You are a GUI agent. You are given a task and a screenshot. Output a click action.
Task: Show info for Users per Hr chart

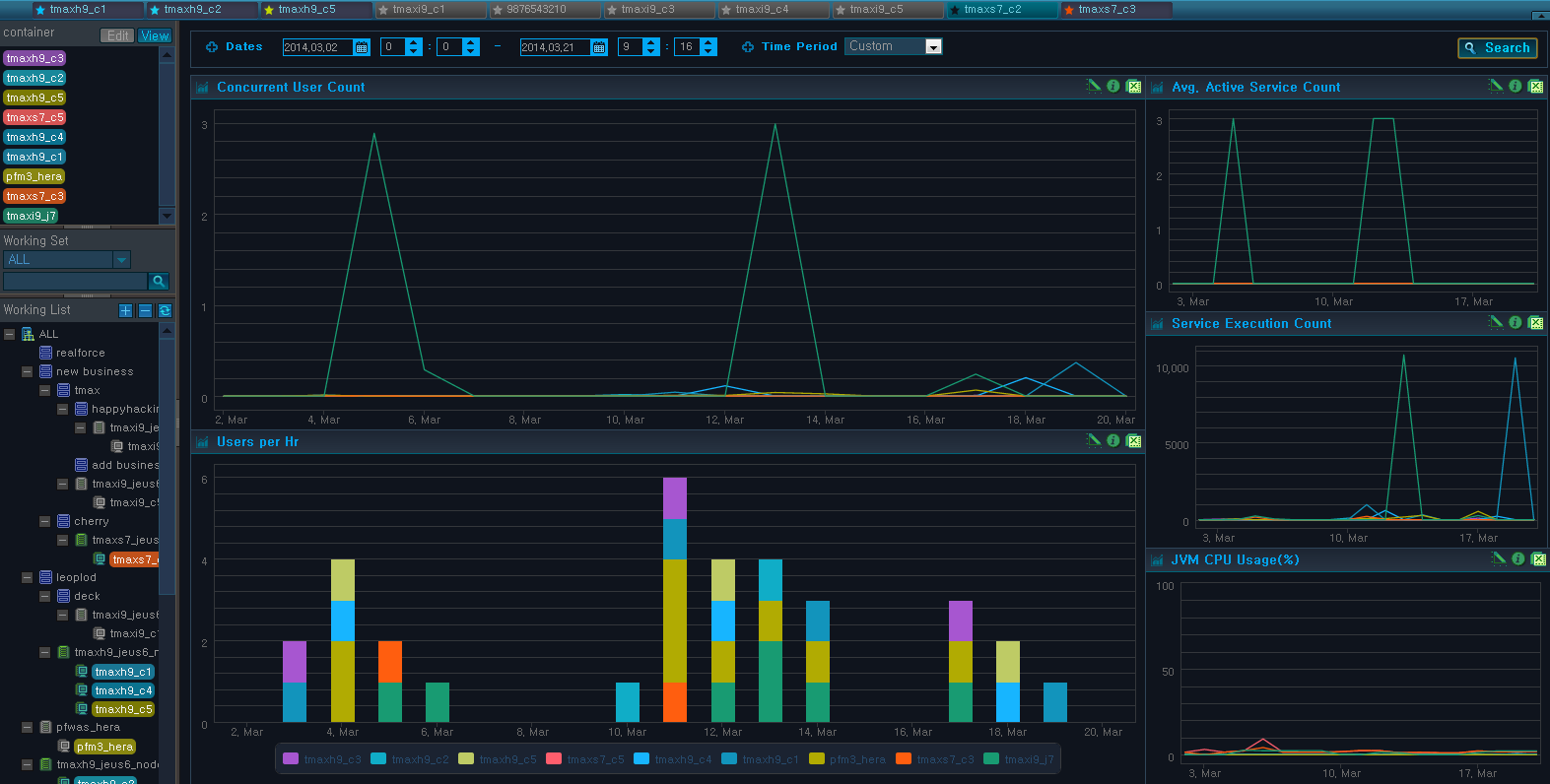coord(1113,440)
